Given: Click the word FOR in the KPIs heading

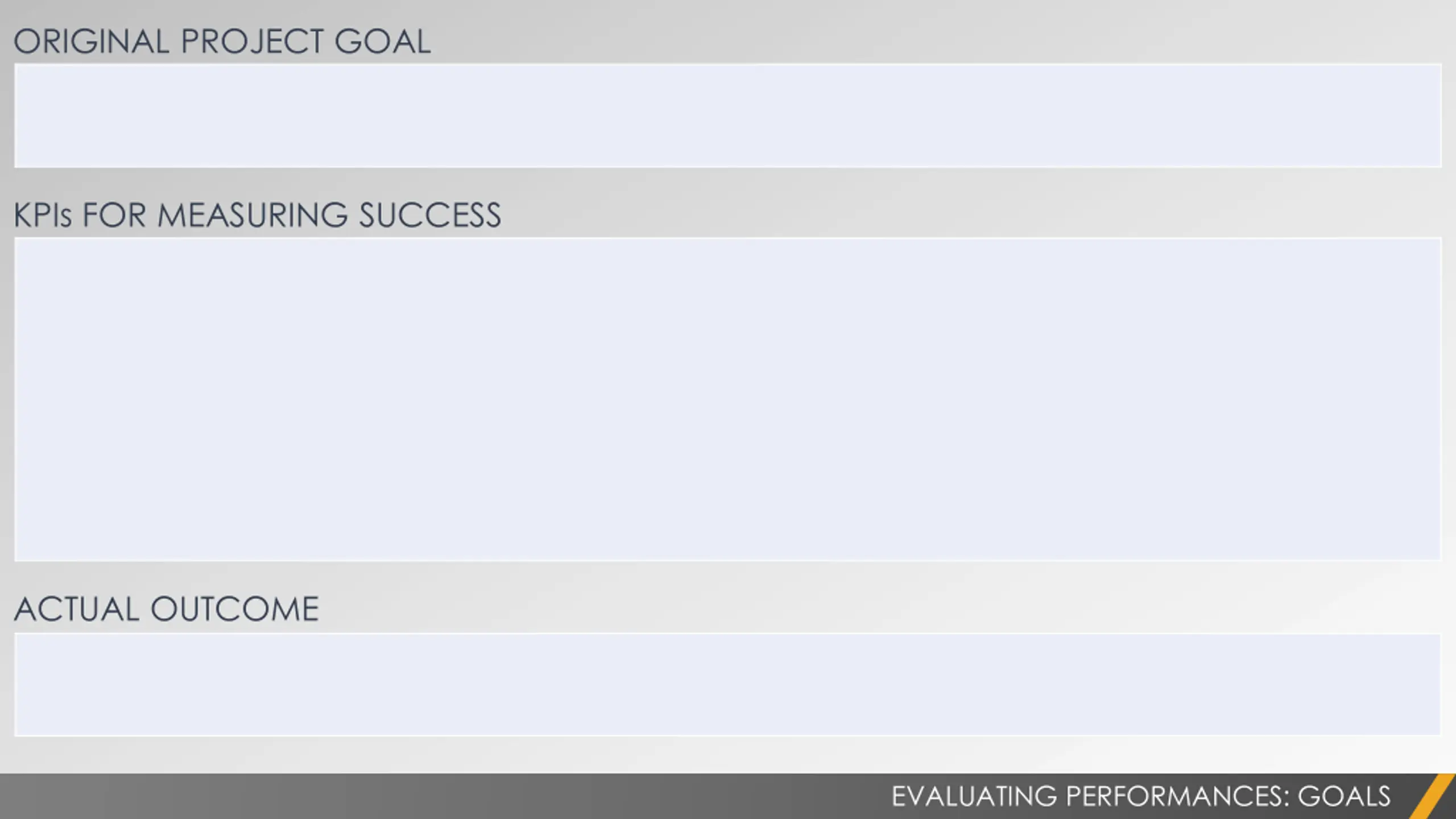Looking at the screenshot, I should (x=115, y=215).
